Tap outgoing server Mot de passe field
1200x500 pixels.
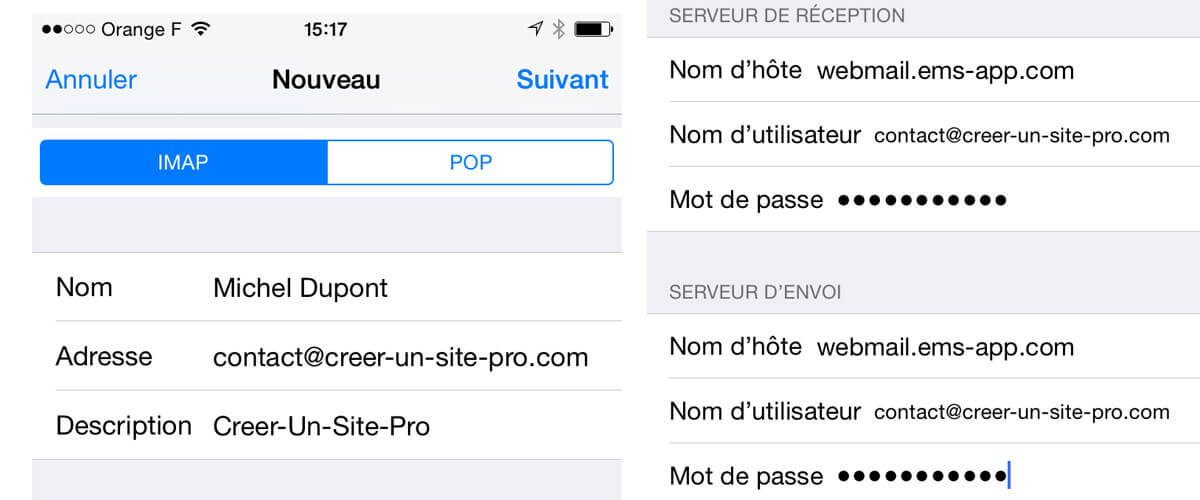coord(923,475)
